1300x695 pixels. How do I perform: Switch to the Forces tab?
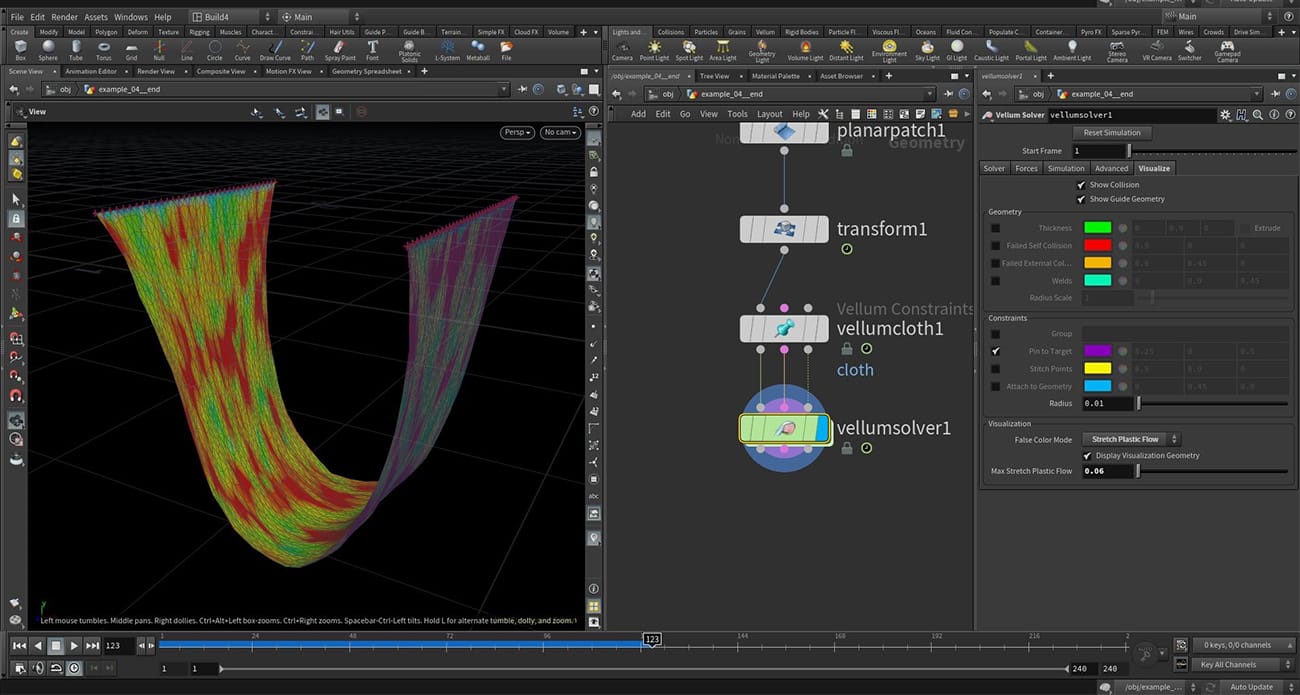(1026, 168)
